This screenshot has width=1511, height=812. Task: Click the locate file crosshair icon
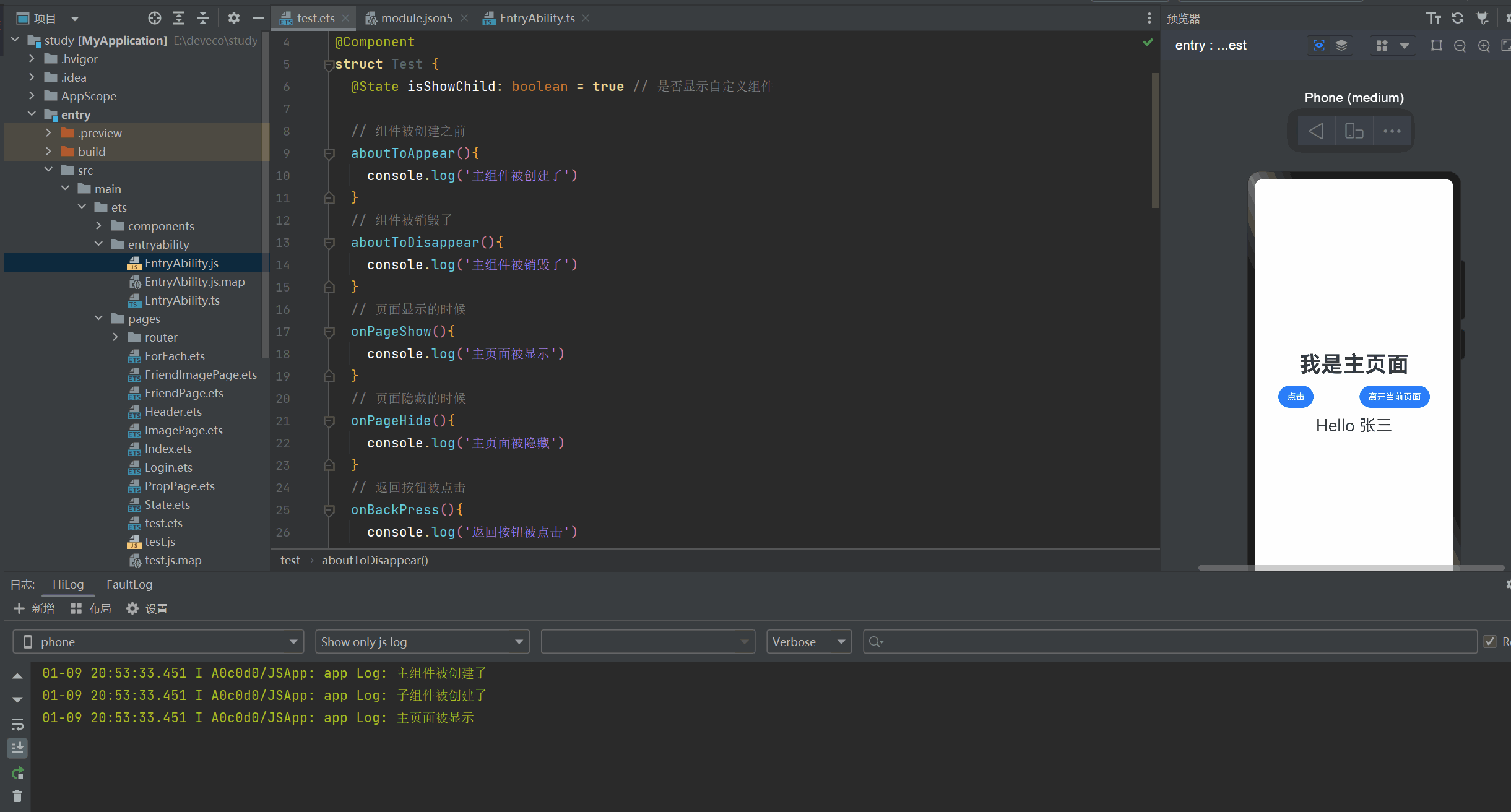click(x=155, y=19)
